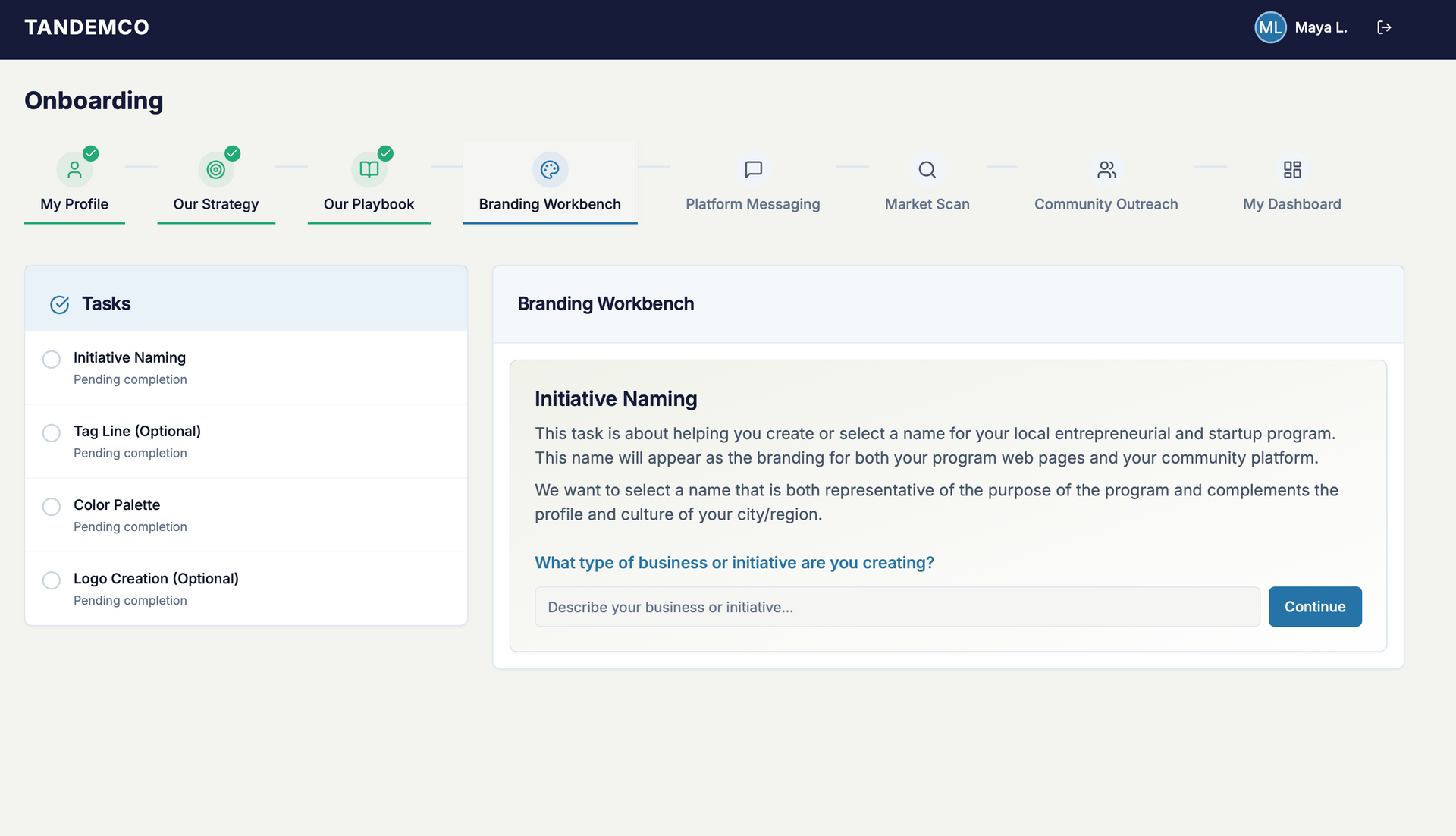Go to the Market Scan step

click(927, 183)
